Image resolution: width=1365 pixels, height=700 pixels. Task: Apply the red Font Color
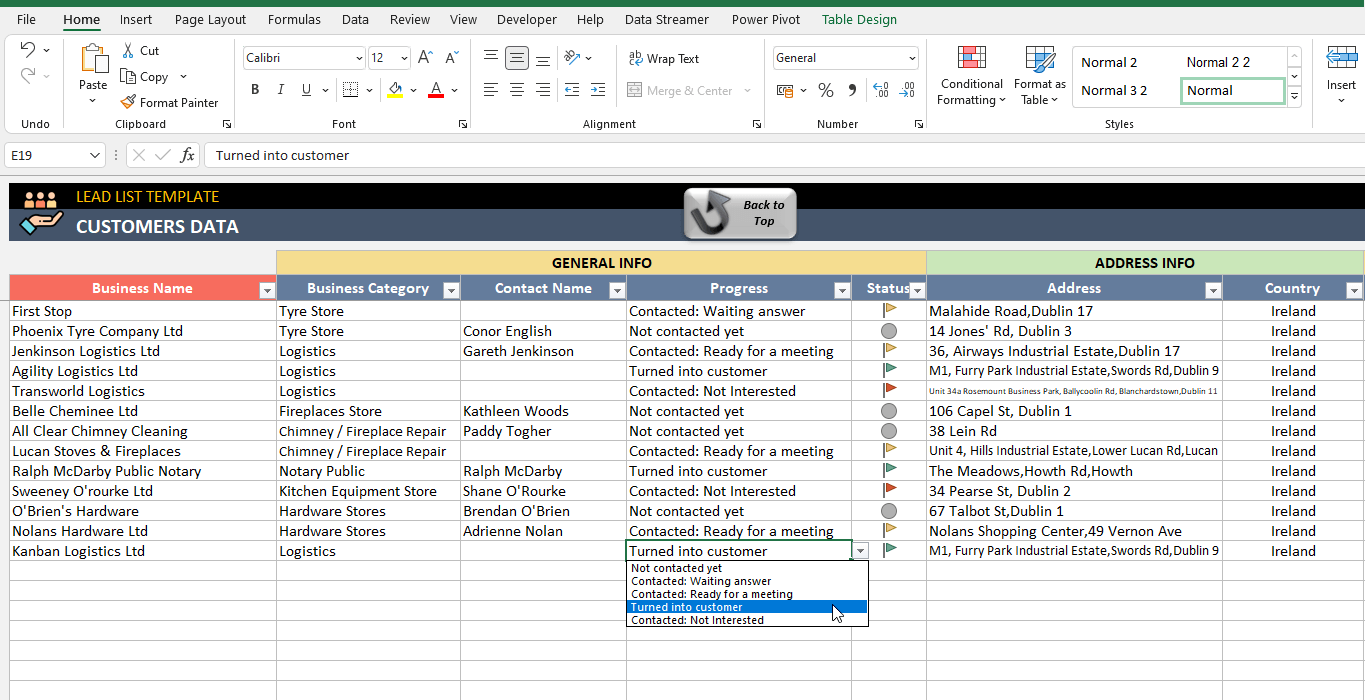pos(436,90)
